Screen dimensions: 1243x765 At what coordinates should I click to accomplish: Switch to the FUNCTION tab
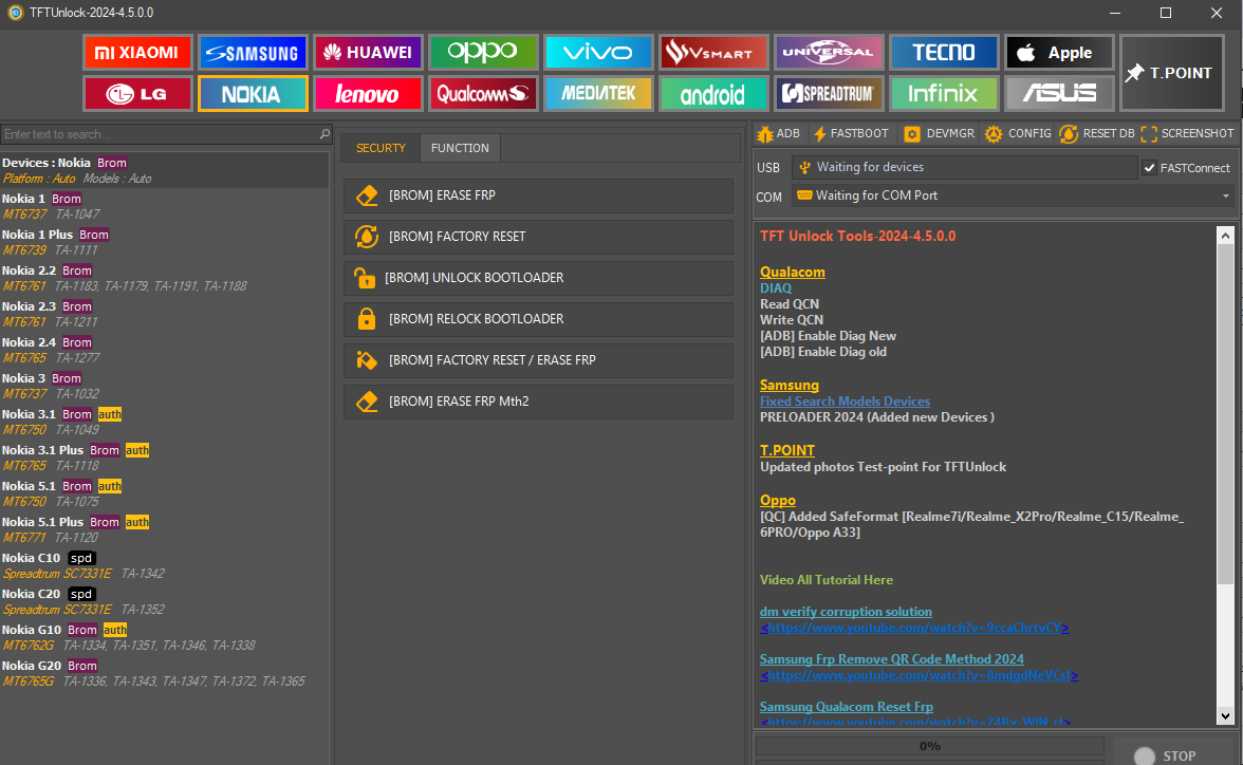pyautogui.click(x=460, y=147)
